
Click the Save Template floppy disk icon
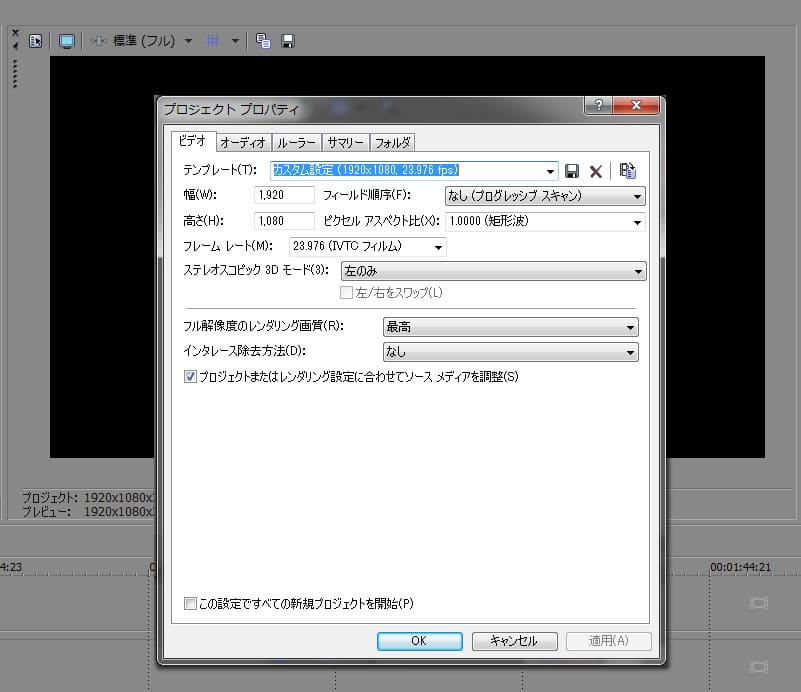coord(573,171)
